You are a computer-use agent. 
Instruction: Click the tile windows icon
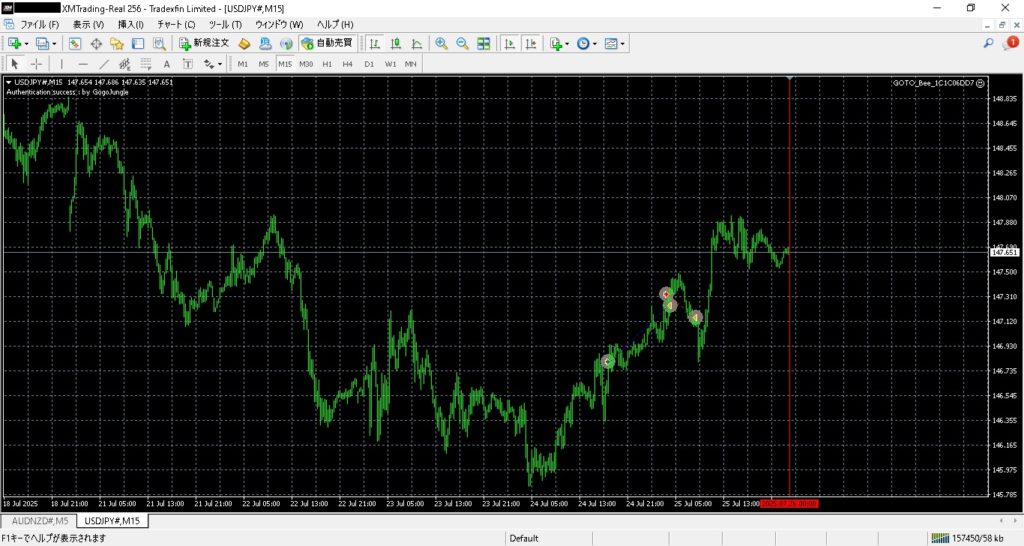(484, 44)
